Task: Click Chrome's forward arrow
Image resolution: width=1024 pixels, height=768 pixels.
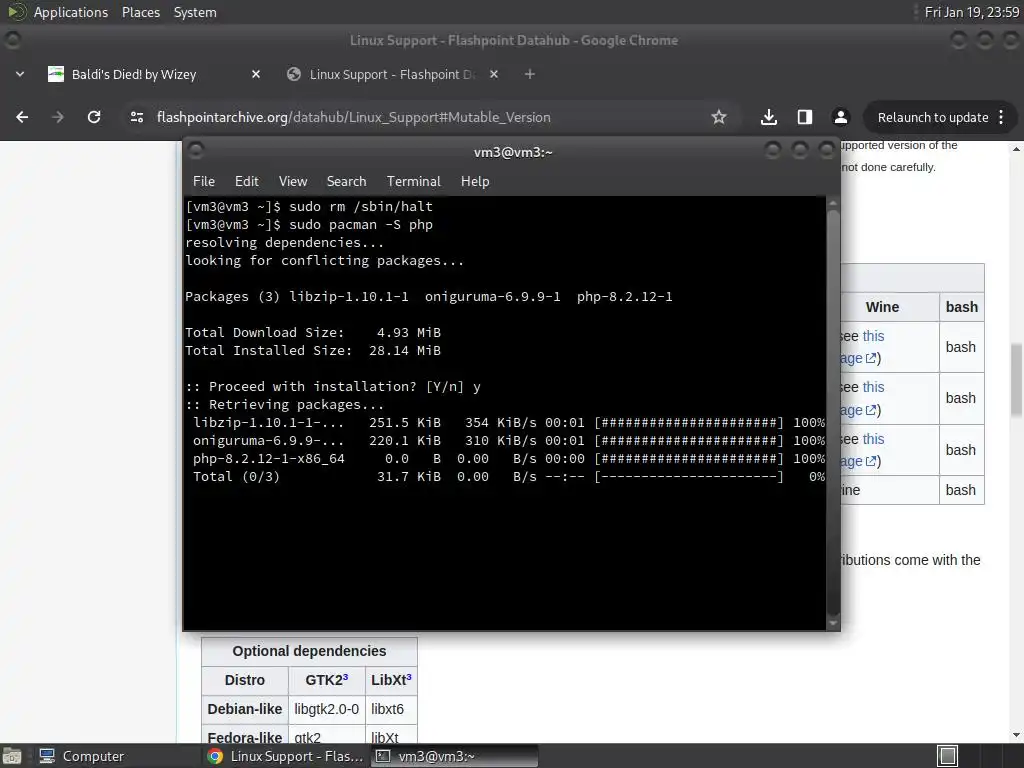Action: pyautogui.click(x=57, y=117)
